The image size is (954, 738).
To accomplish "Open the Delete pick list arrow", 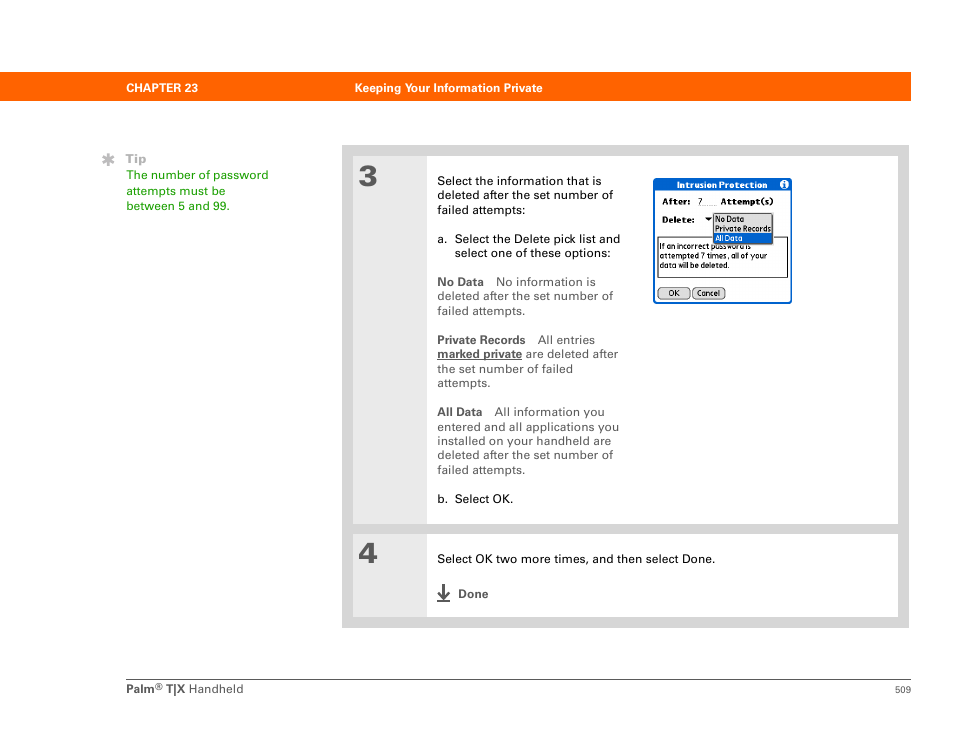I will pos(708,219).
